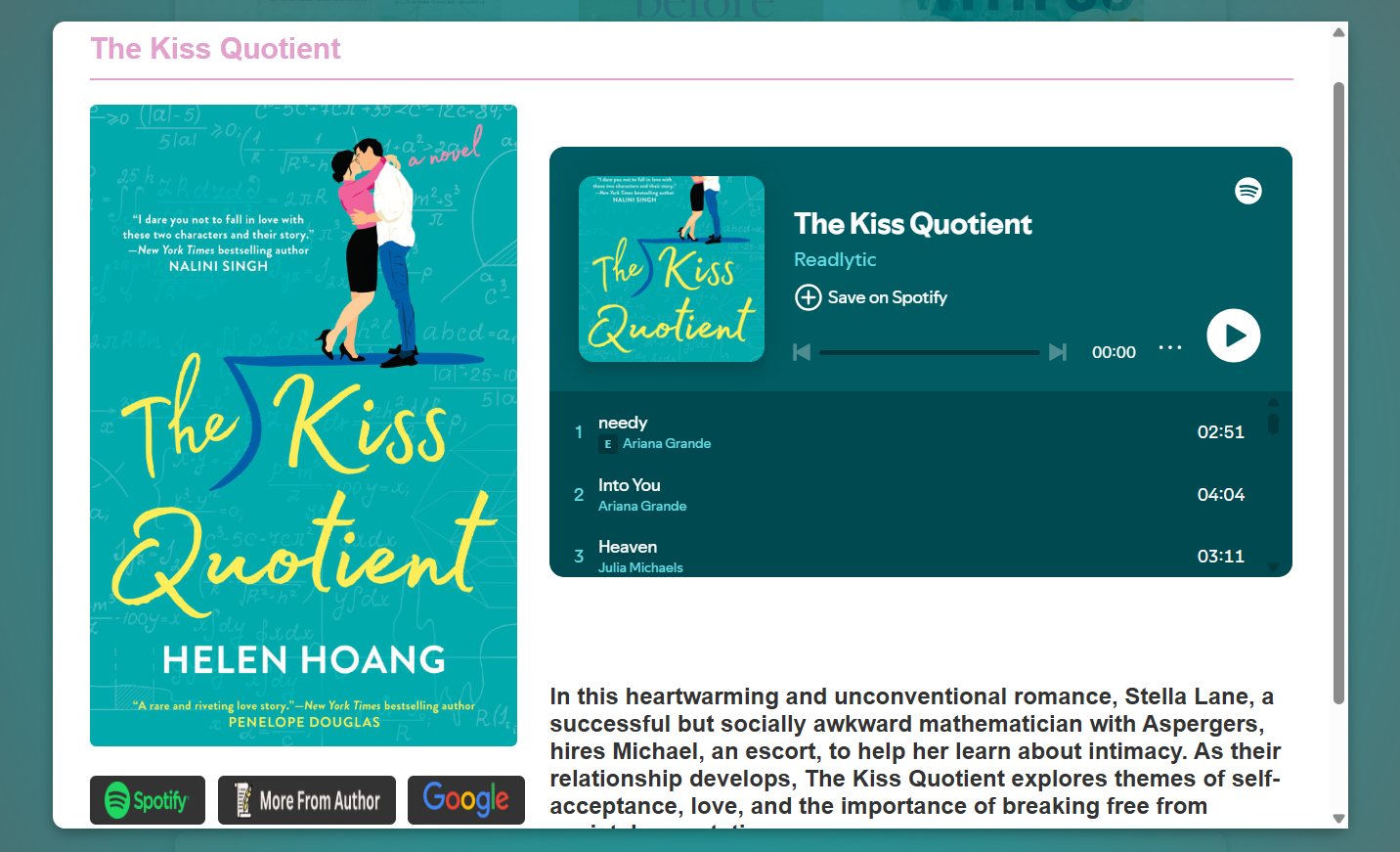
Task: Click the track list's scroll down arrow
Action: click(x=1273, y=566)
